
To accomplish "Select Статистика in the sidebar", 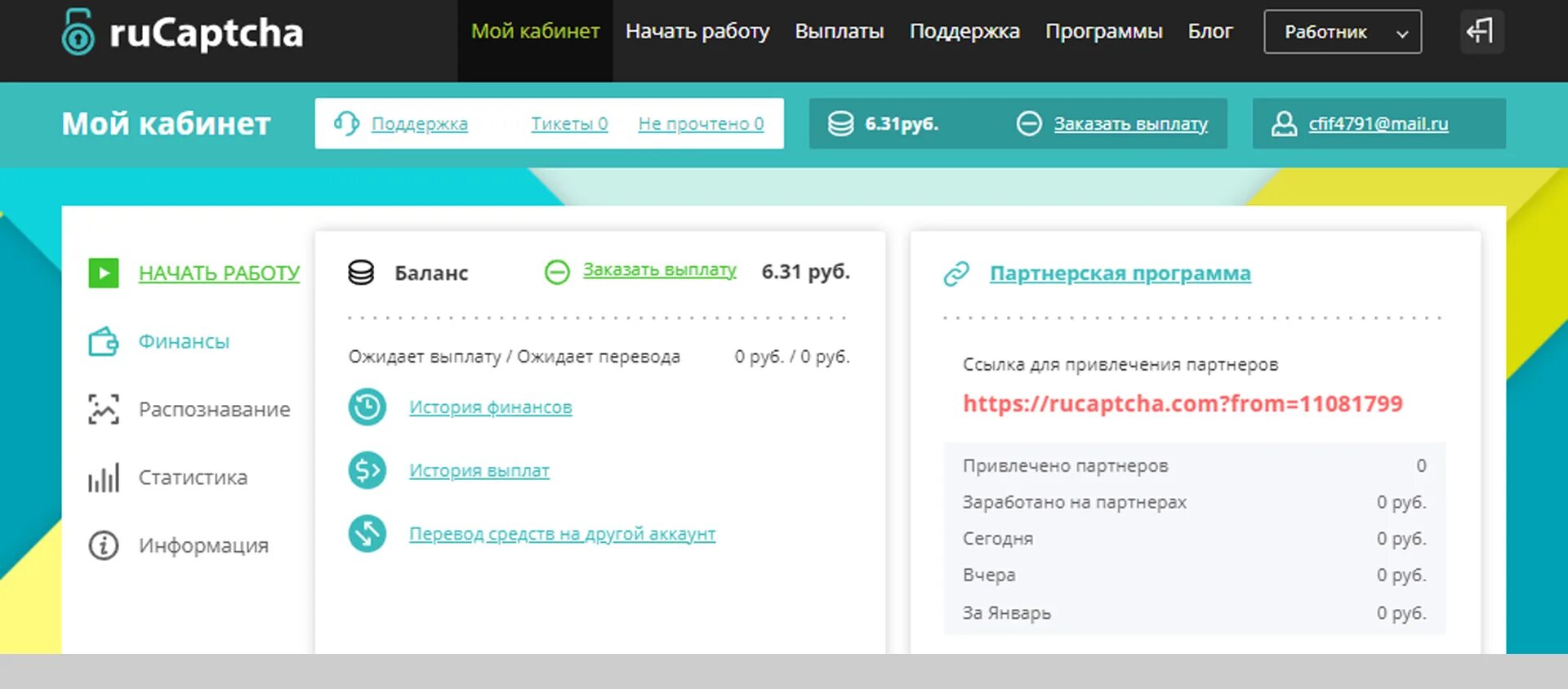I will (193, 478).
